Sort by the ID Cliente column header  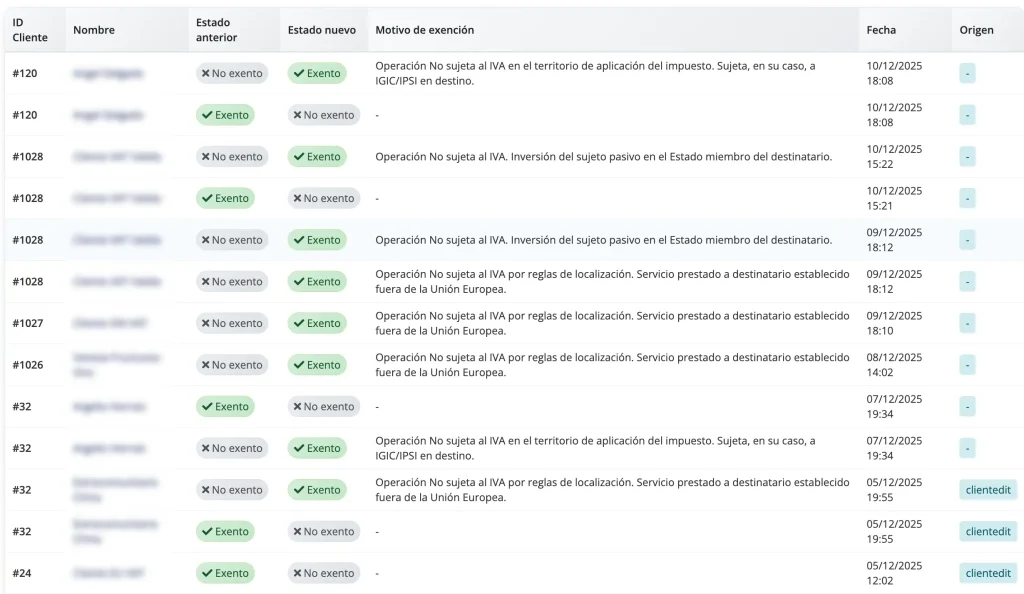(x=30, y=30)
